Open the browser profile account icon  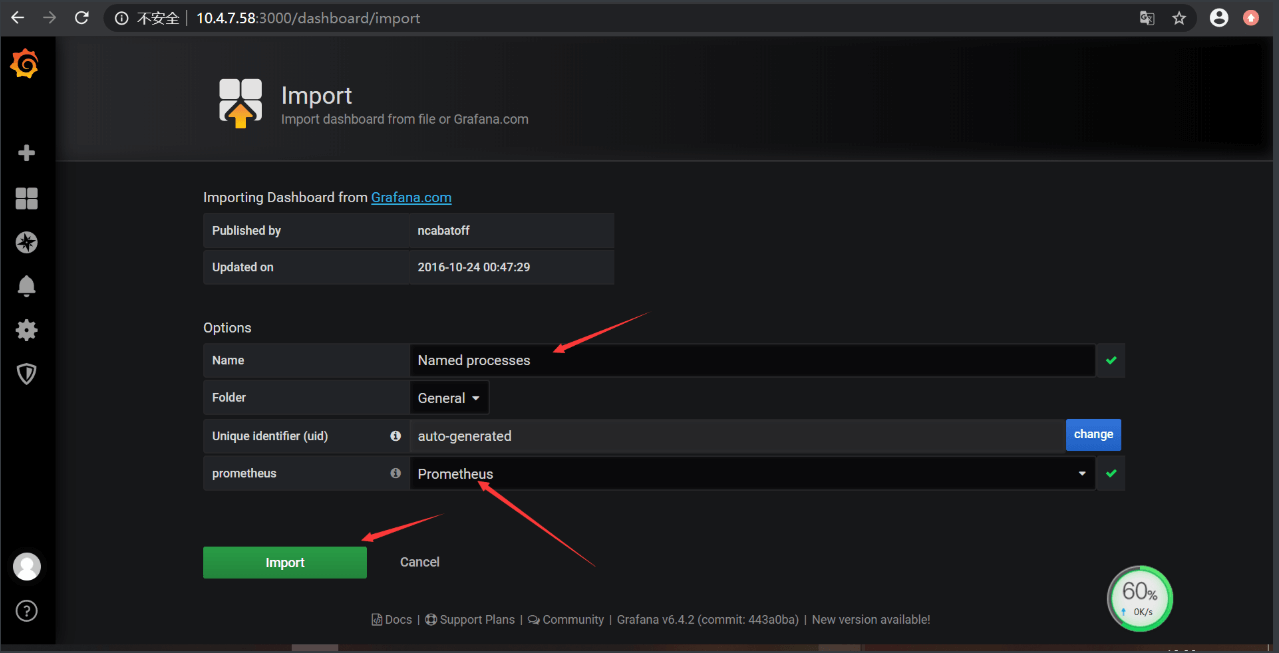(1219, 18)
